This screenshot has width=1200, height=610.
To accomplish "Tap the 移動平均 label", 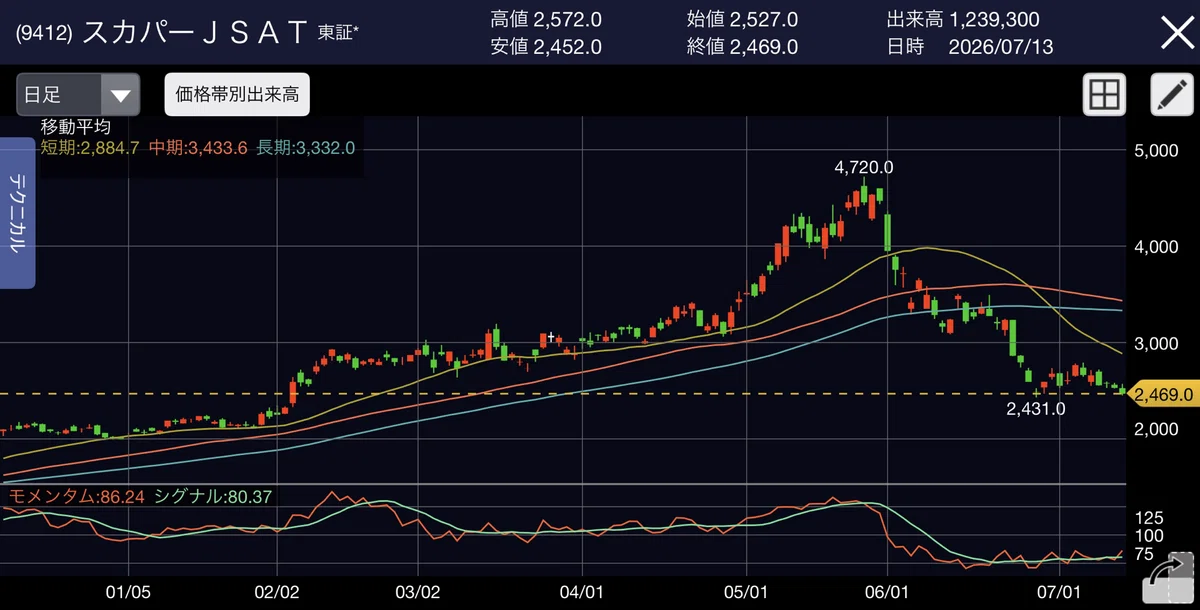I will point(75,127).
